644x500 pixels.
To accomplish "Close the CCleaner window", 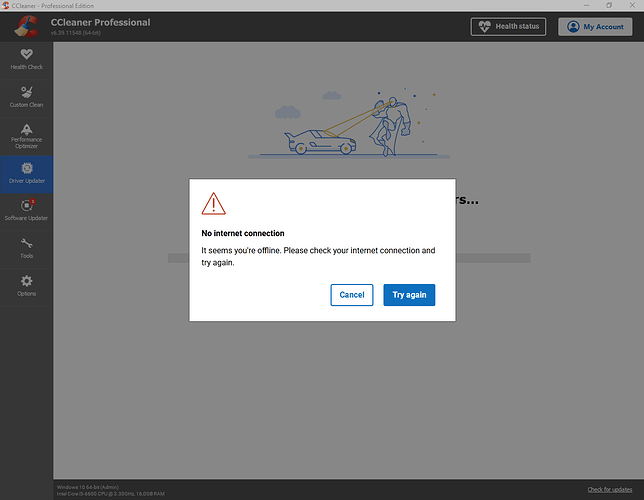I will point(633,5).
